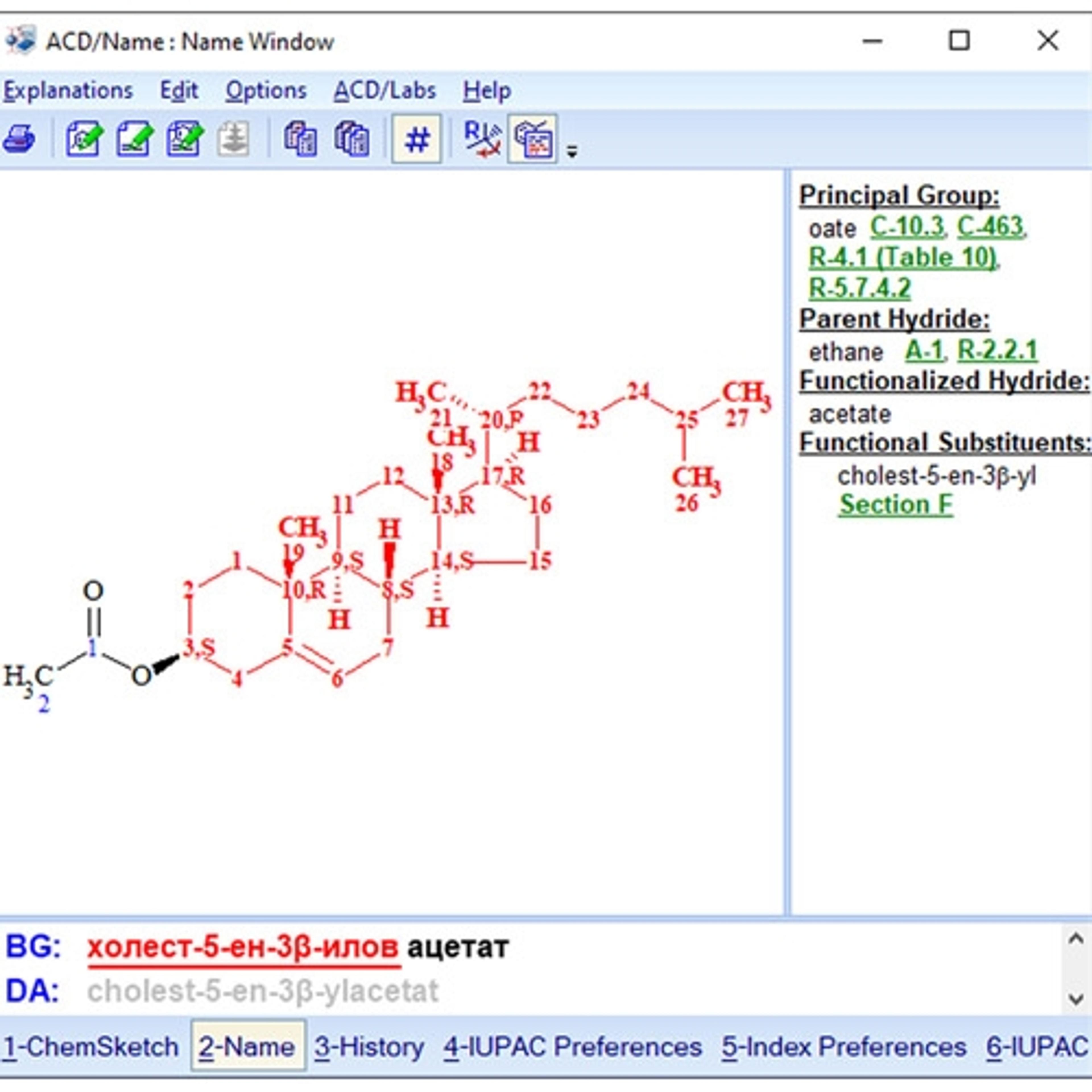Click the cholest-5-en-3β-yl substituent text
The height and width of the screenshot is (1092, 1092).
(x=936, y=476)
